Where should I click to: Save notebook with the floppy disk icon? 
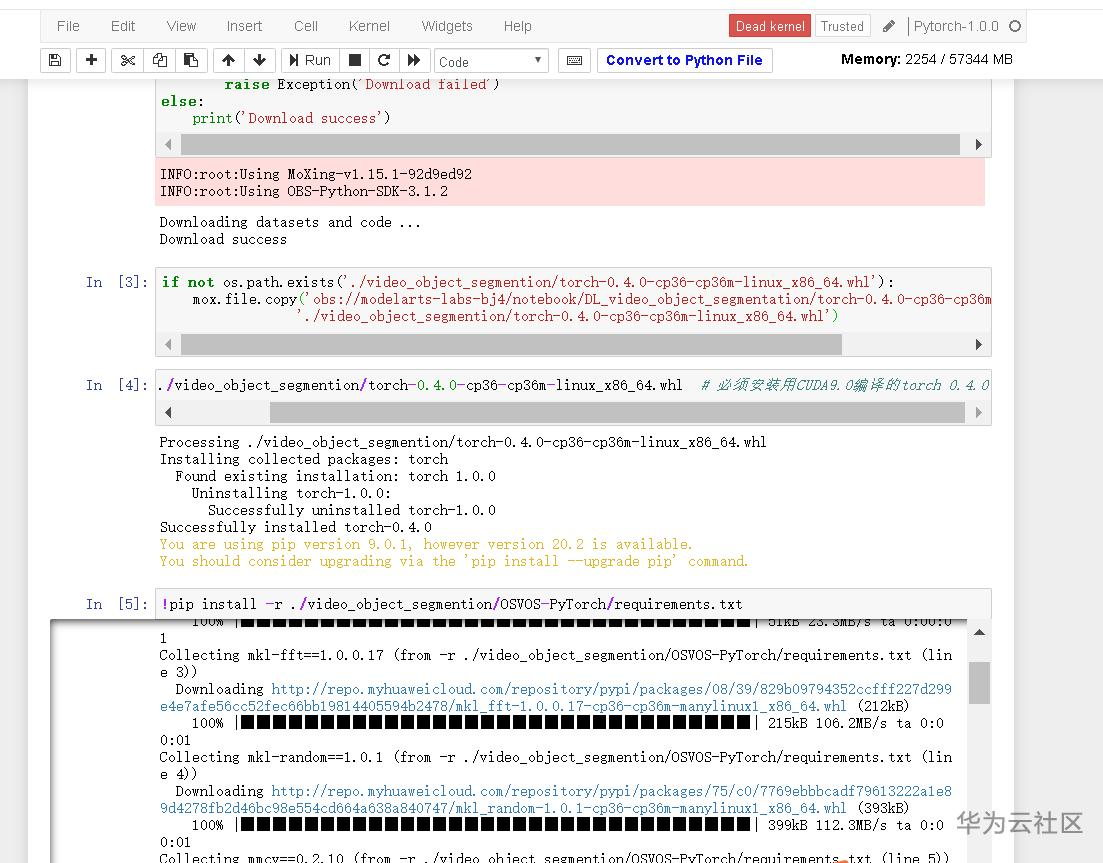pos(55,60)
